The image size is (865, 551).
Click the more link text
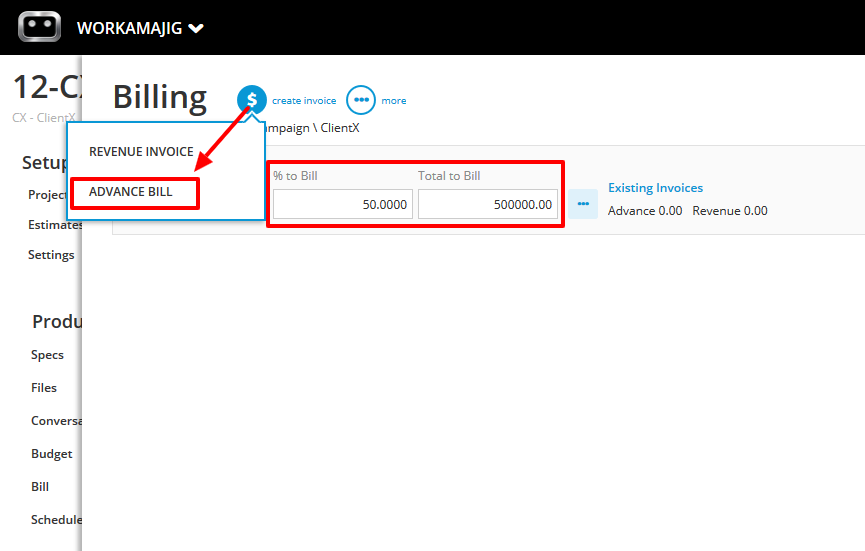tap(394, 100)
